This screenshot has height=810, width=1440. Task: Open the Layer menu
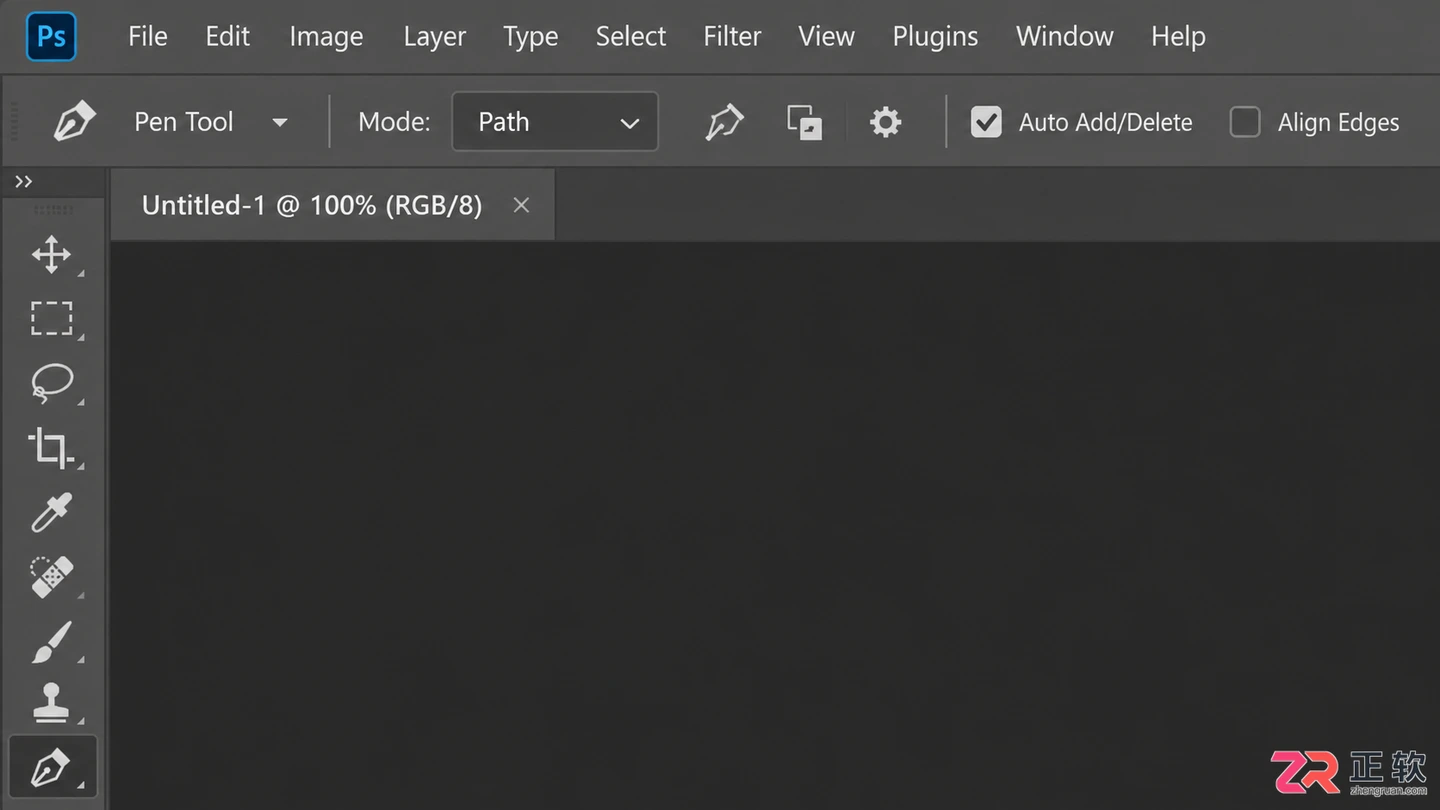[x=435, y=37]
